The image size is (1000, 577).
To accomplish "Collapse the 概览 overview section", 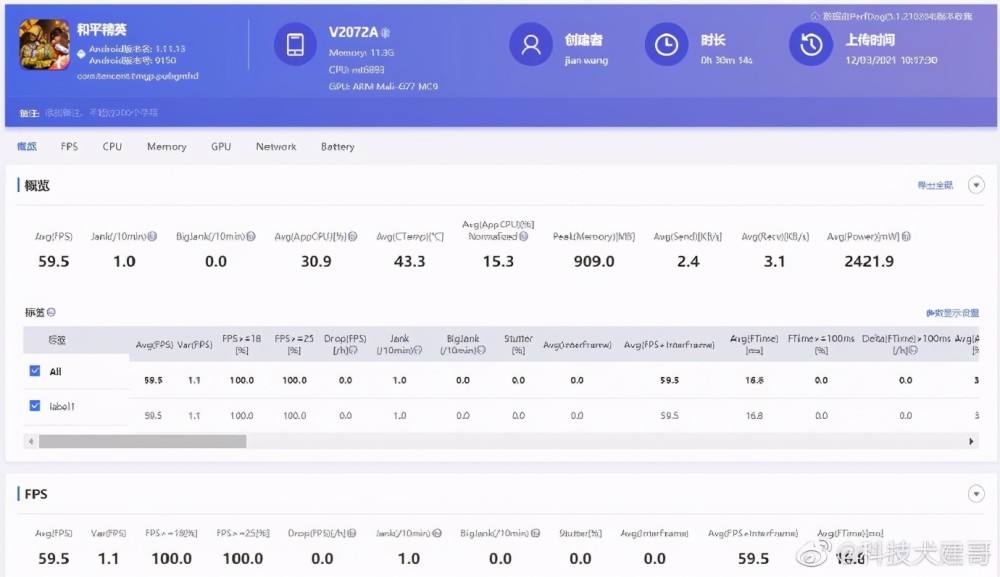I will tap(976, 185).
